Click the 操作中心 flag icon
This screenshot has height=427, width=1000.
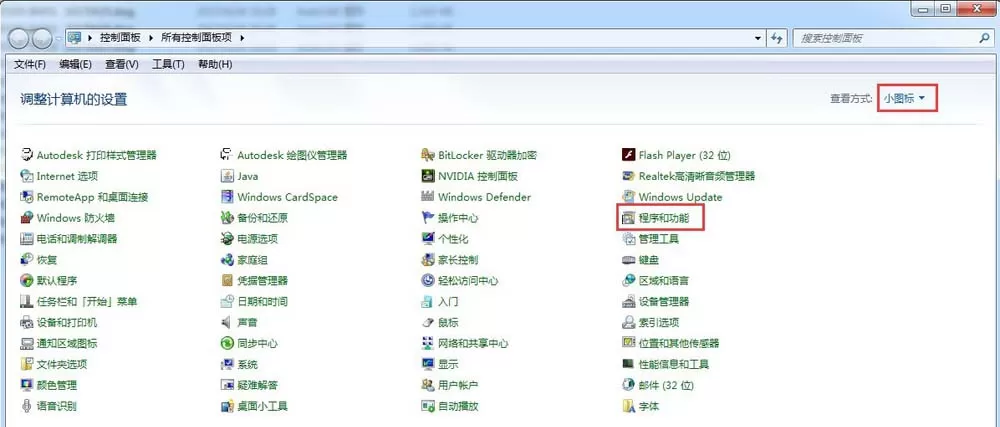pos(427,218)
